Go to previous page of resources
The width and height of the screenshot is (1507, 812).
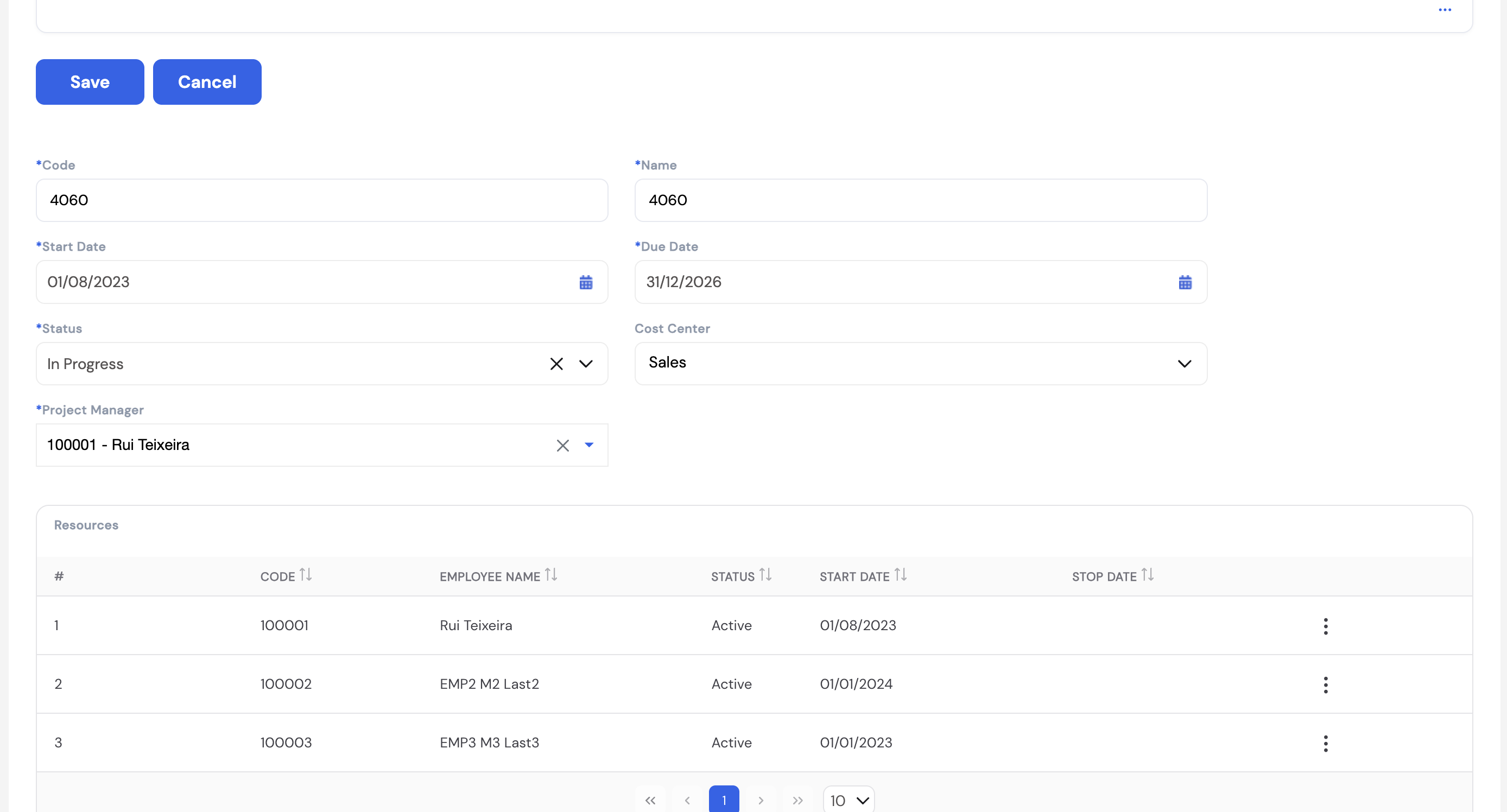click(x=687, y=800)
